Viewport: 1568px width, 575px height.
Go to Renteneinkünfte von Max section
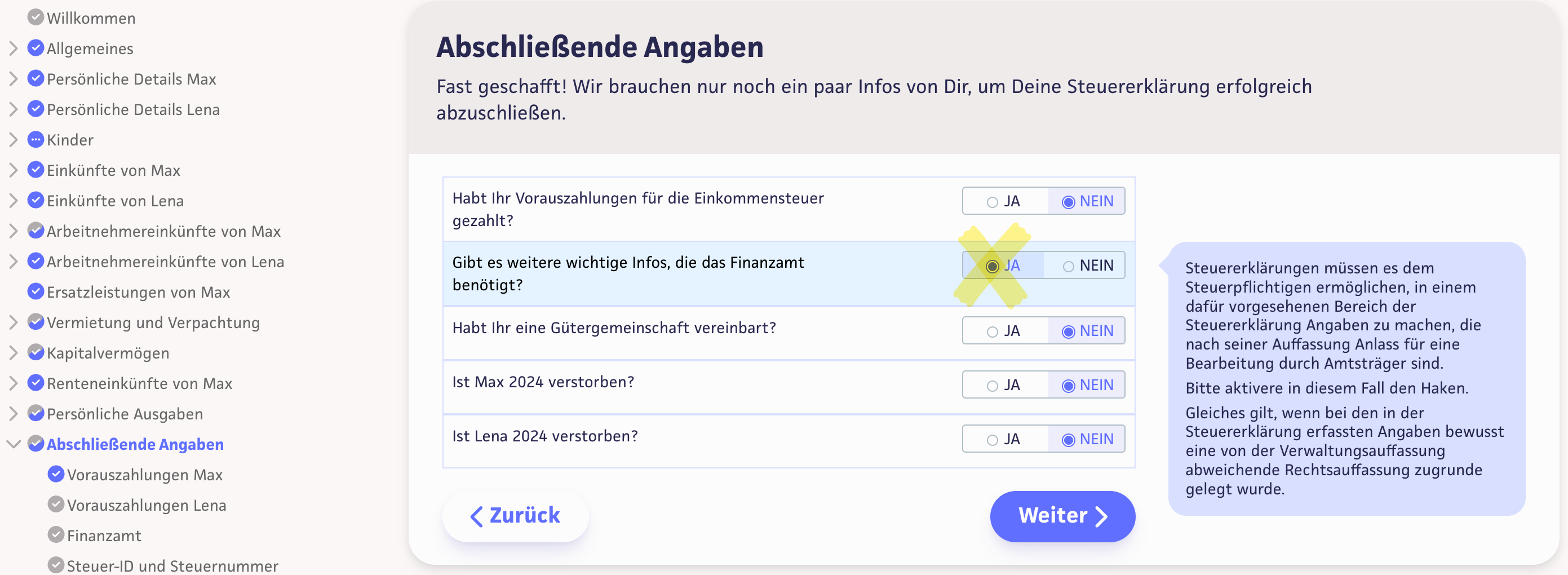coord(139,384)
